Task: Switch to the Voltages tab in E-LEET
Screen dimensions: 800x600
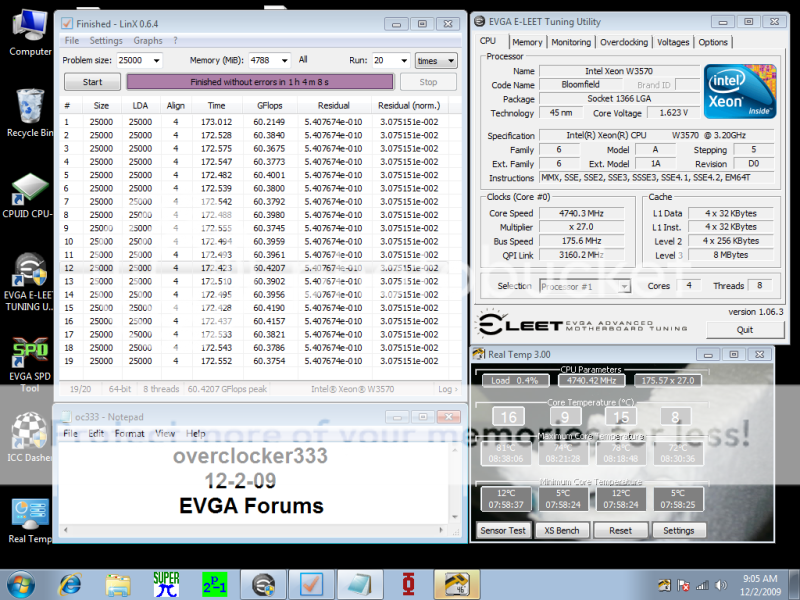Action: click(x=673, y=42)
